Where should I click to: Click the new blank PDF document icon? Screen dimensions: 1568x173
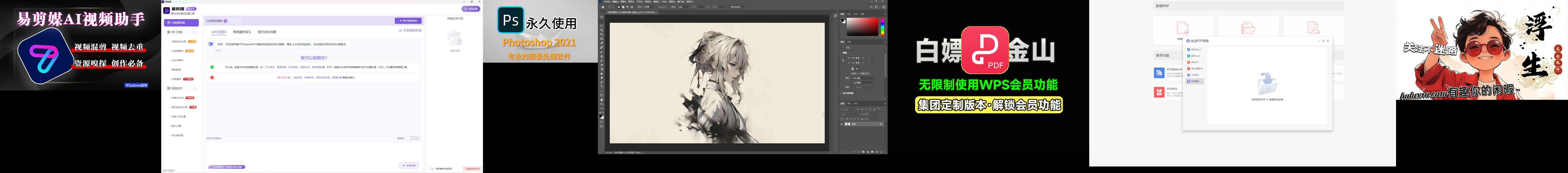1182,28
